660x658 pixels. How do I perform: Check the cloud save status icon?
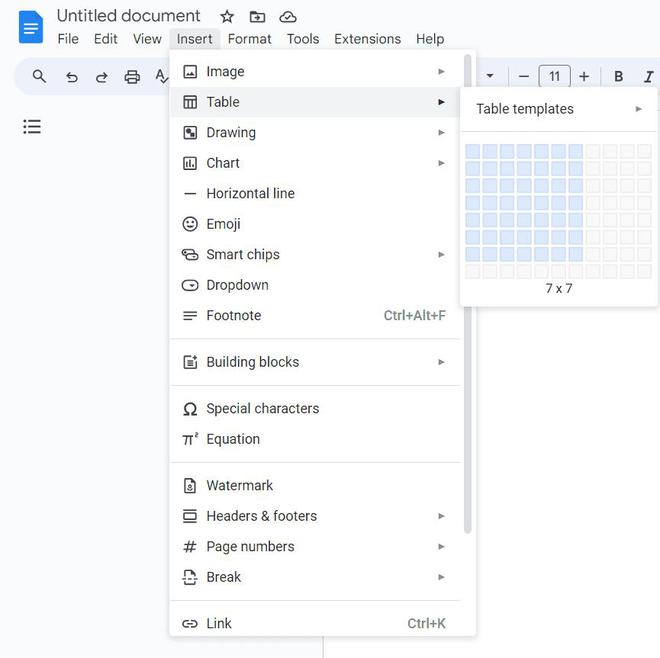point(288,17)
